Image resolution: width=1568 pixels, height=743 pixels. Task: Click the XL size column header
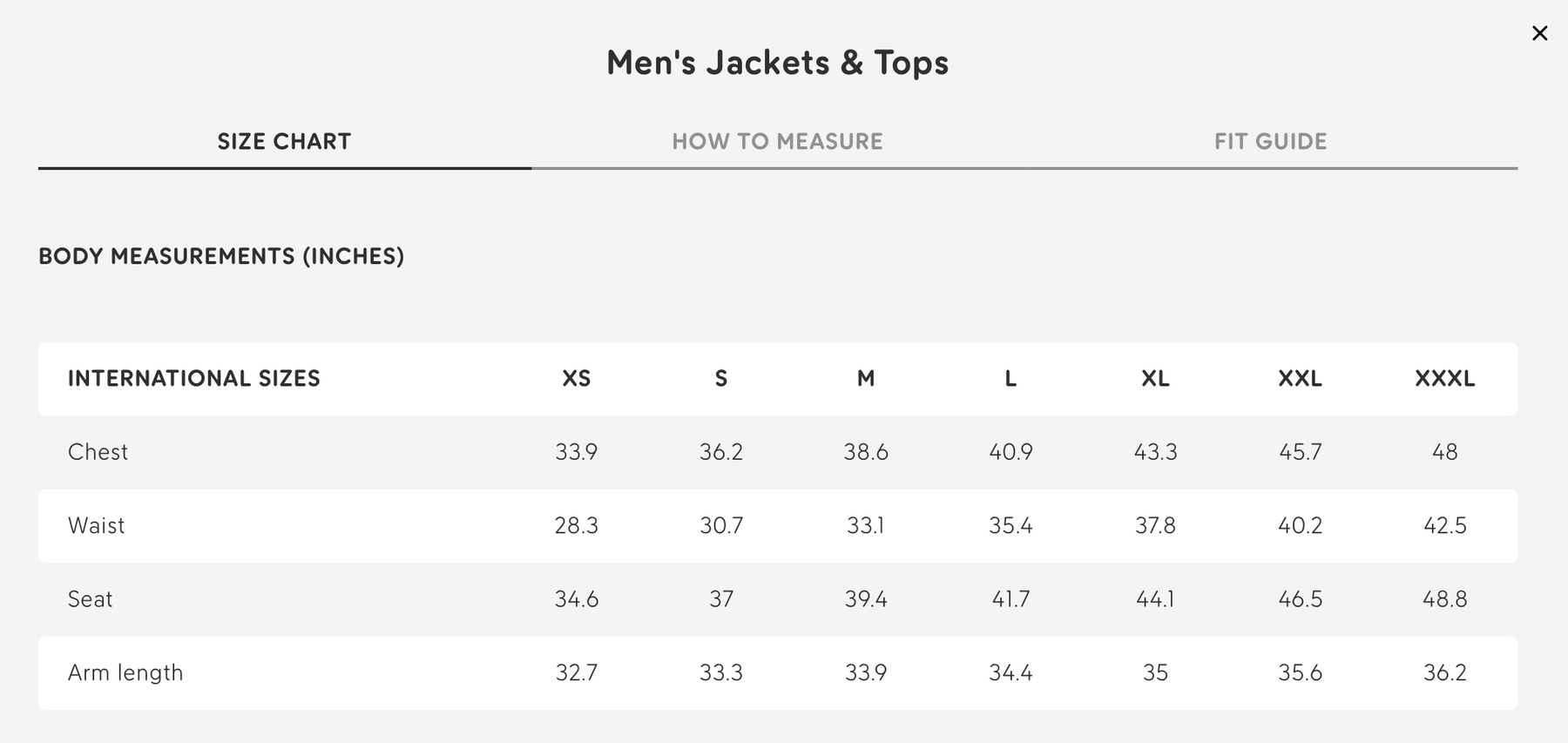pos(1155,379)
